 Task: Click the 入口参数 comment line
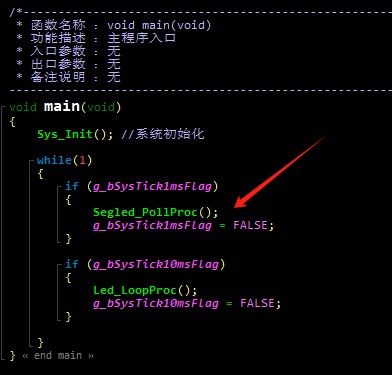tap(68, 51)
